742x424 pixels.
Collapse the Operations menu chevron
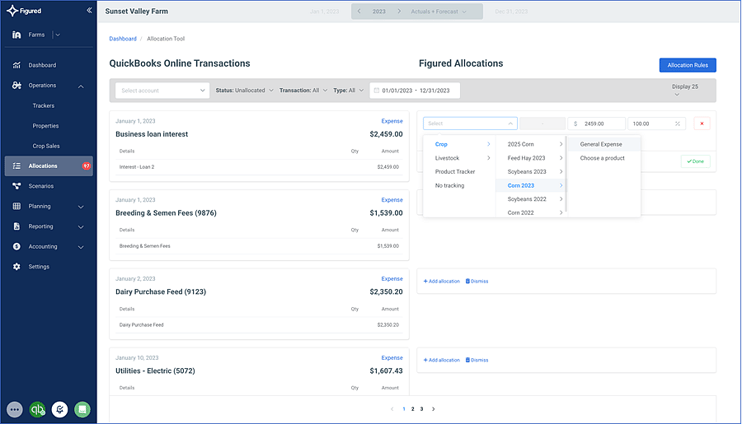tap(81, 86)
